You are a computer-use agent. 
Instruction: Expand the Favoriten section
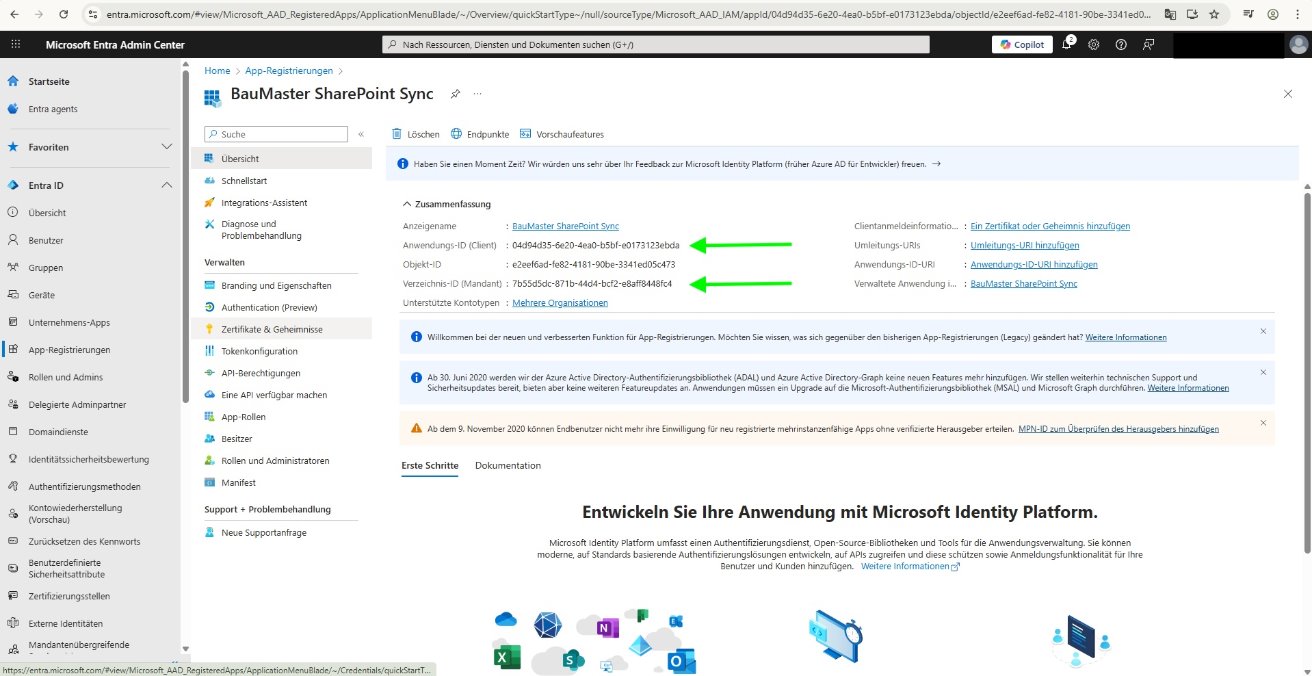tap(167, 147)
